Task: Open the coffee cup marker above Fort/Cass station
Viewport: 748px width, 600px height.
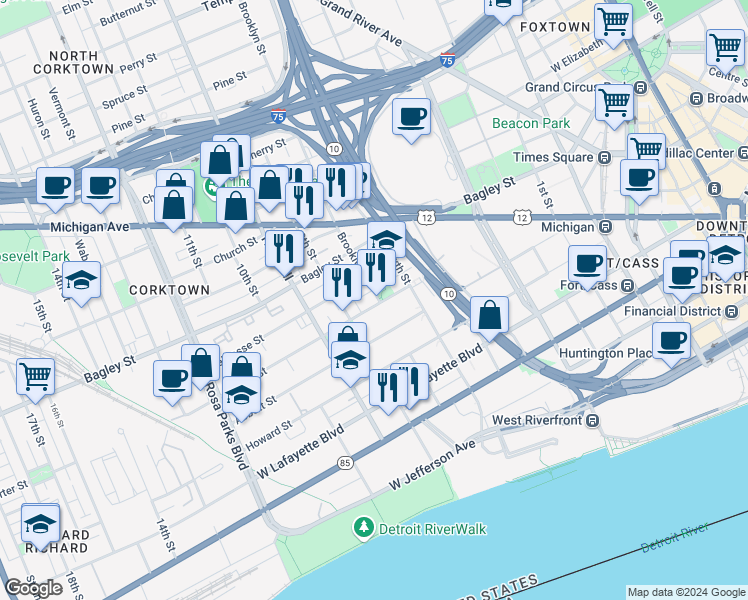Action: (588, 264)
